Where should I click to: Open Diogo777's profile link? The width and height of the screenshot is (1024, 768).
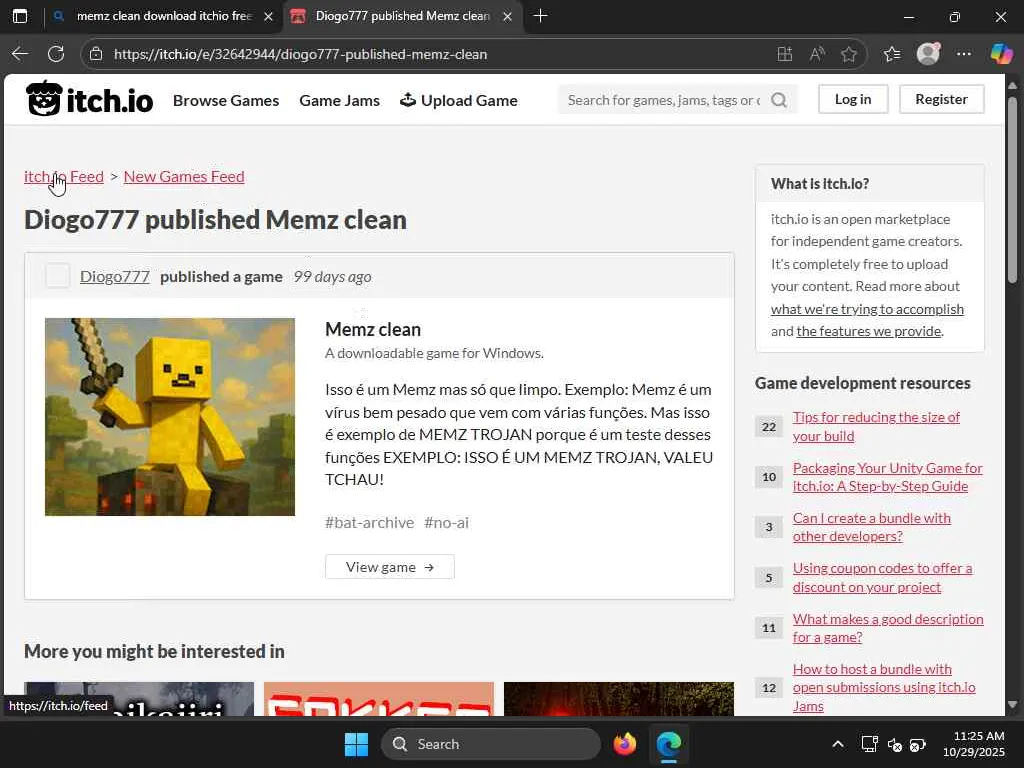click(115, 277)
